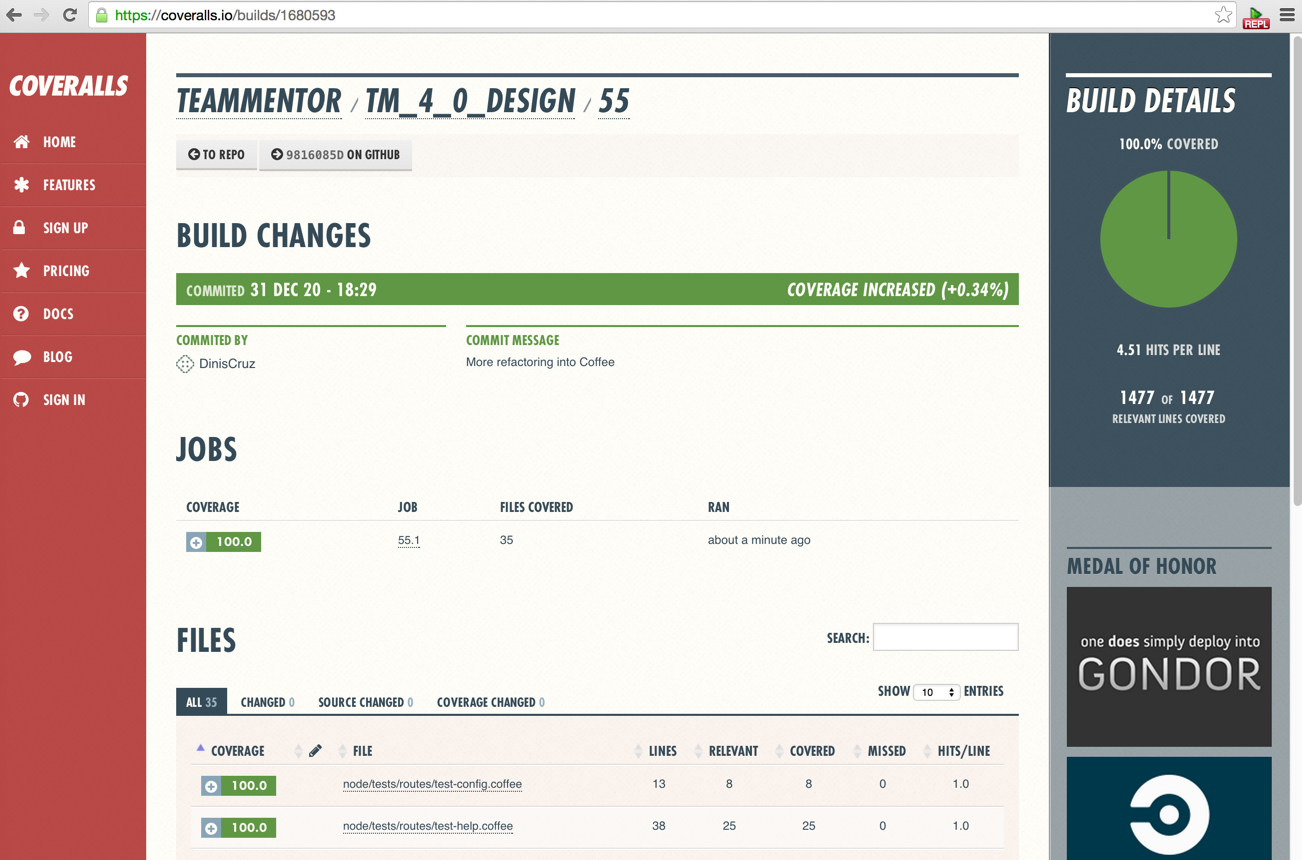Click the browser address bar URL

(x=225, y=15)
